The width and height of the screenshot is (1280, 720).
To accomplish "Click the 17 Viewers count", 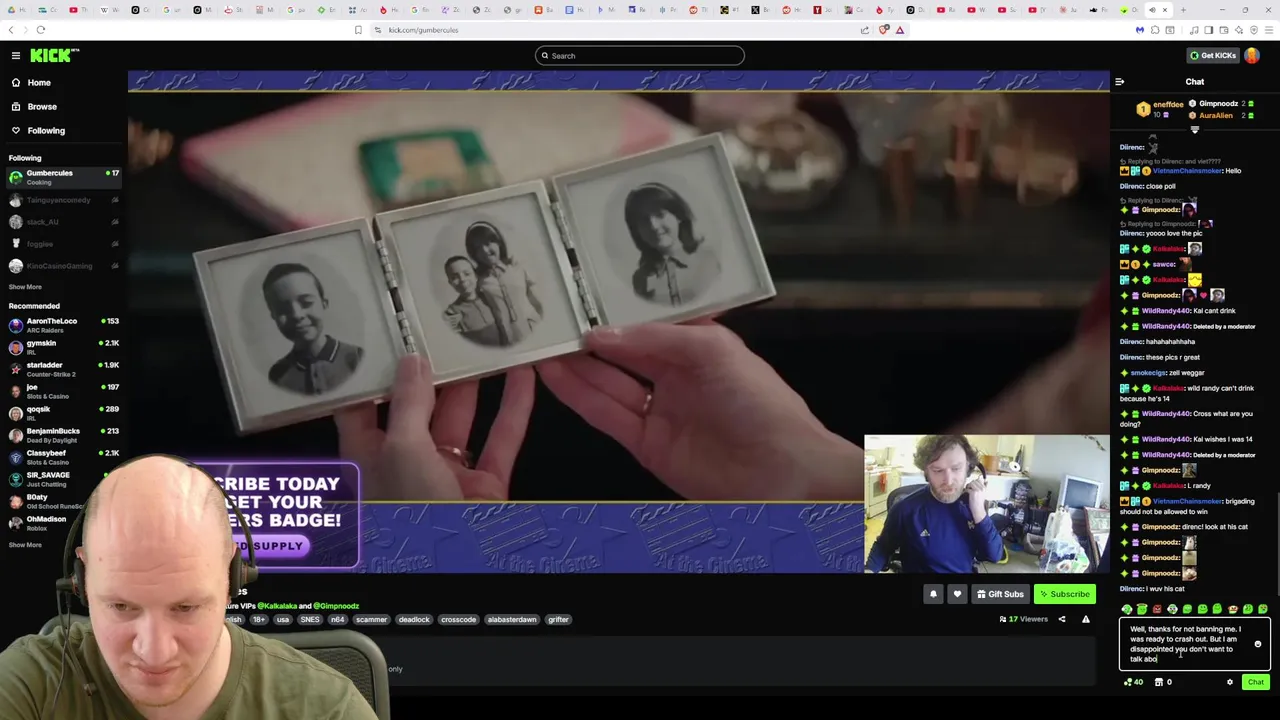I will pos(1023,619).
